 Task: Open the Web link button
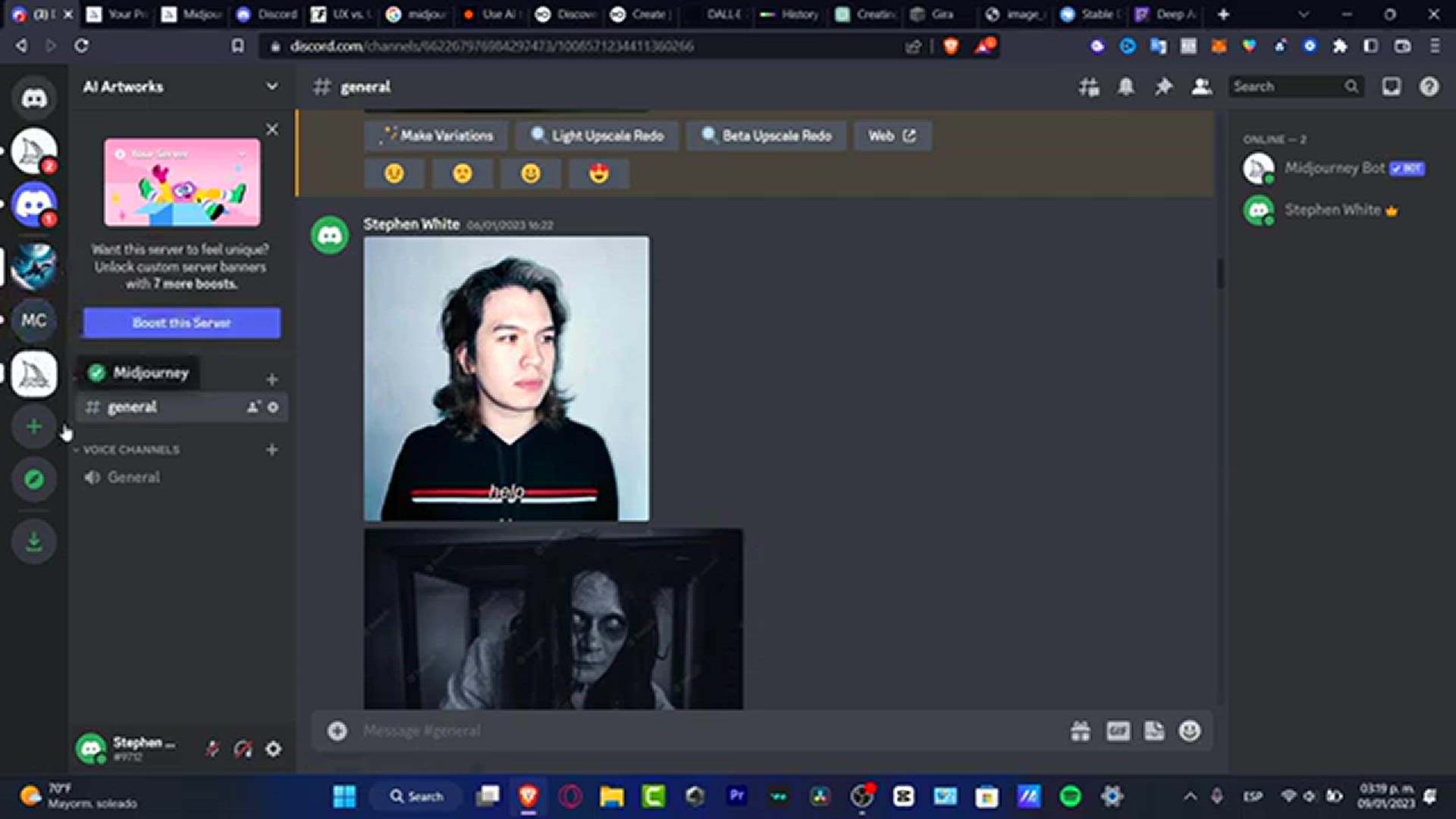(893, 136)
